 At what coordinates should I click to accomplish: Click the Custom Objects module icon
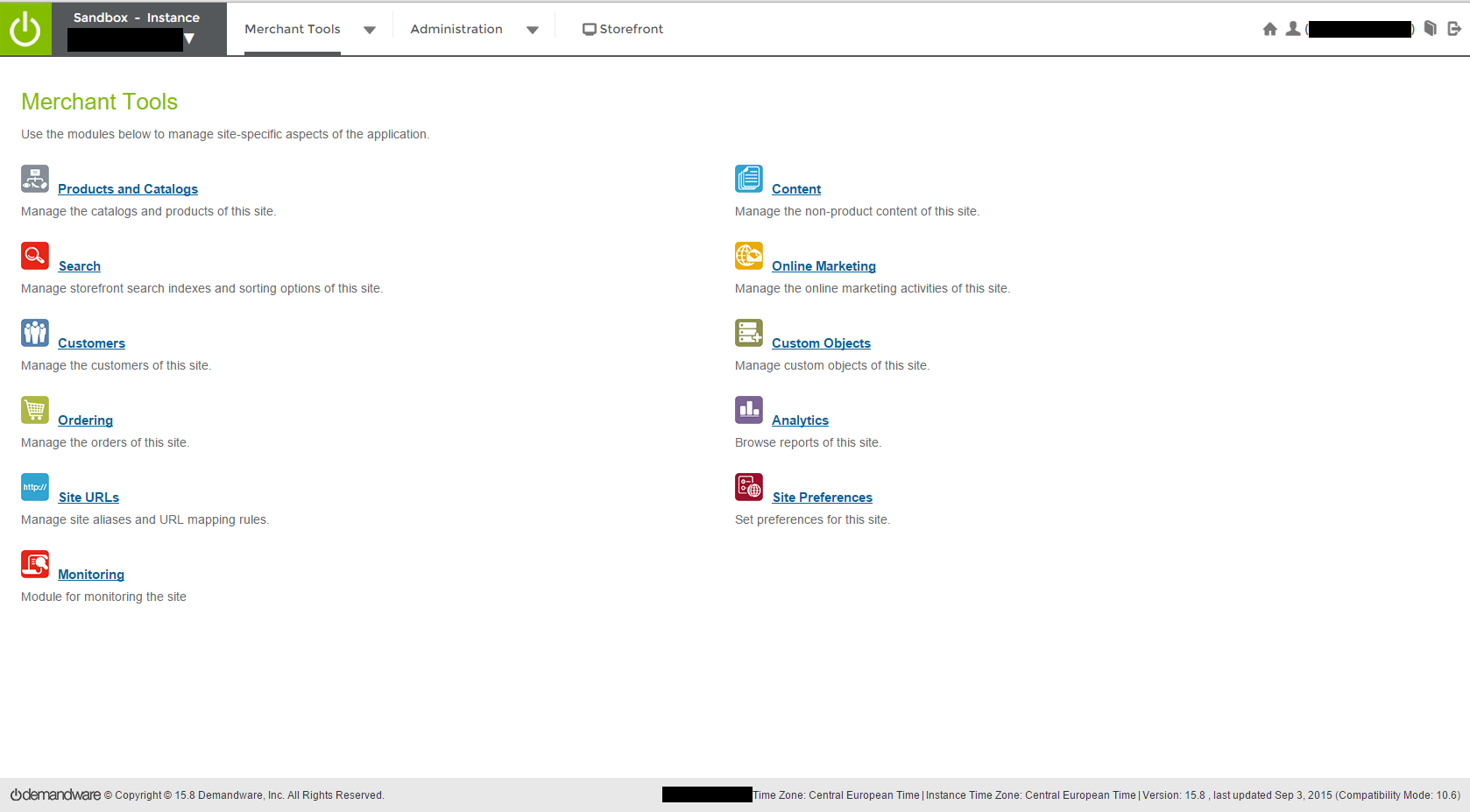point(749,333)
